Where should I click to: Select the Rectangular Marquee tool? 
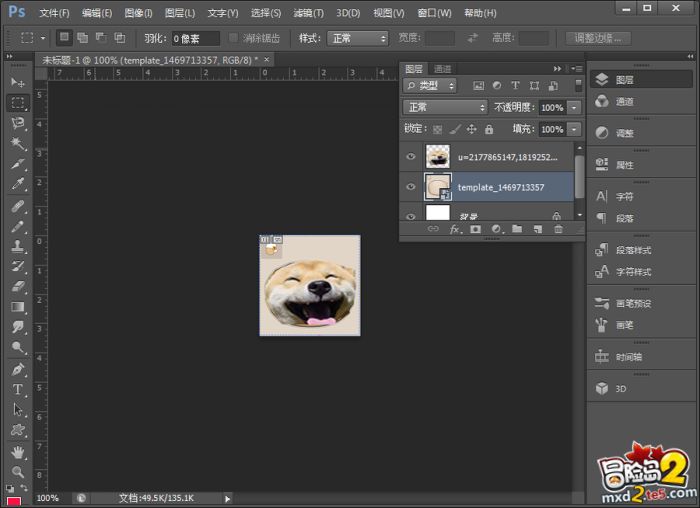click(18, 103)
